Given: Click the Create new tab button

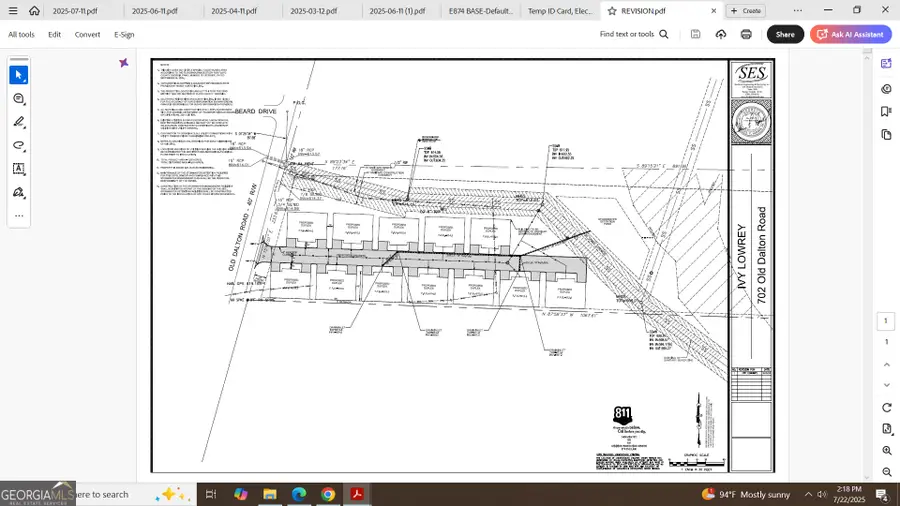Looking at the screenshot, I should (x=746, y=11).
